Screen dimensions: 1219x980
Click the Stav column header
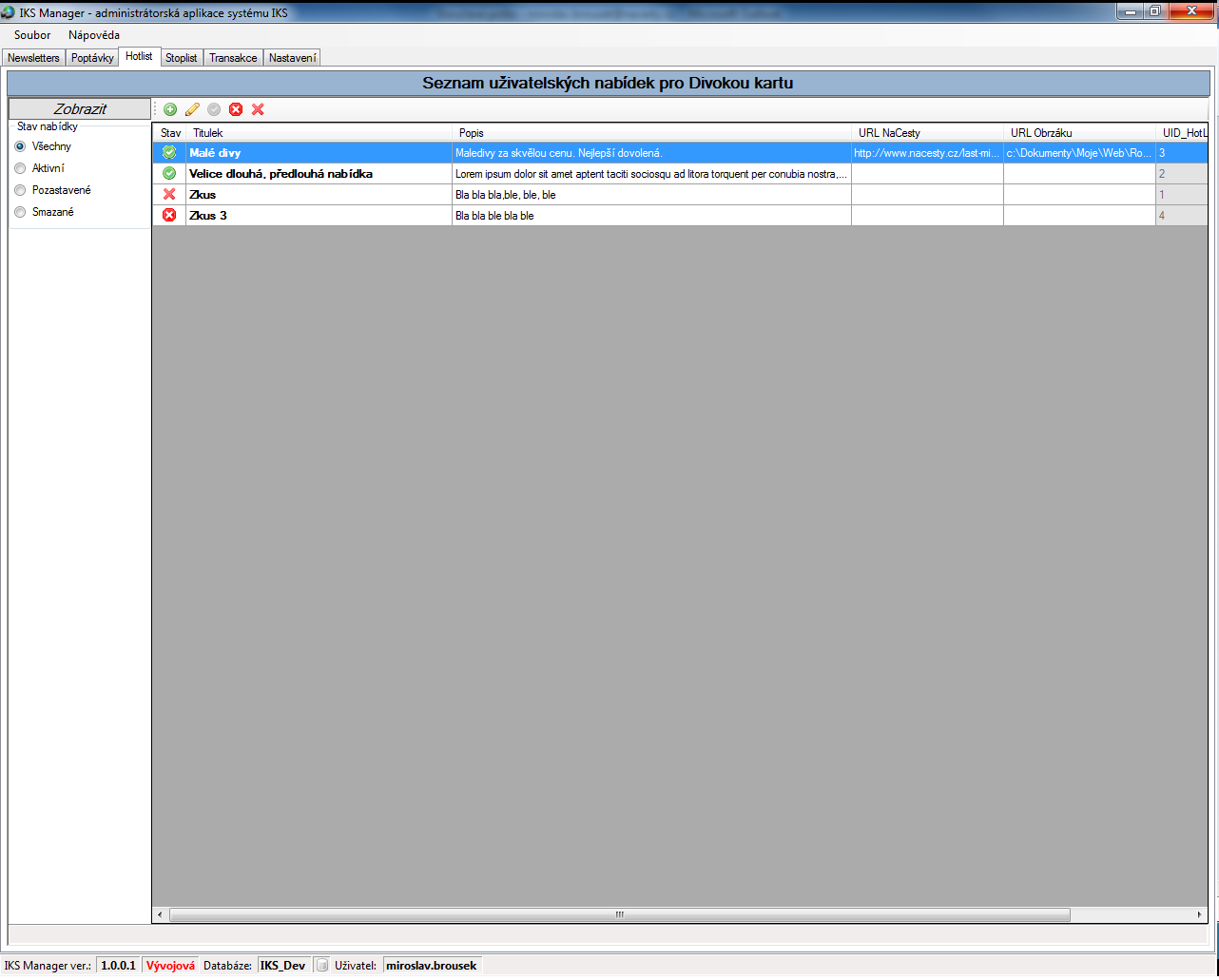(170, 132)
